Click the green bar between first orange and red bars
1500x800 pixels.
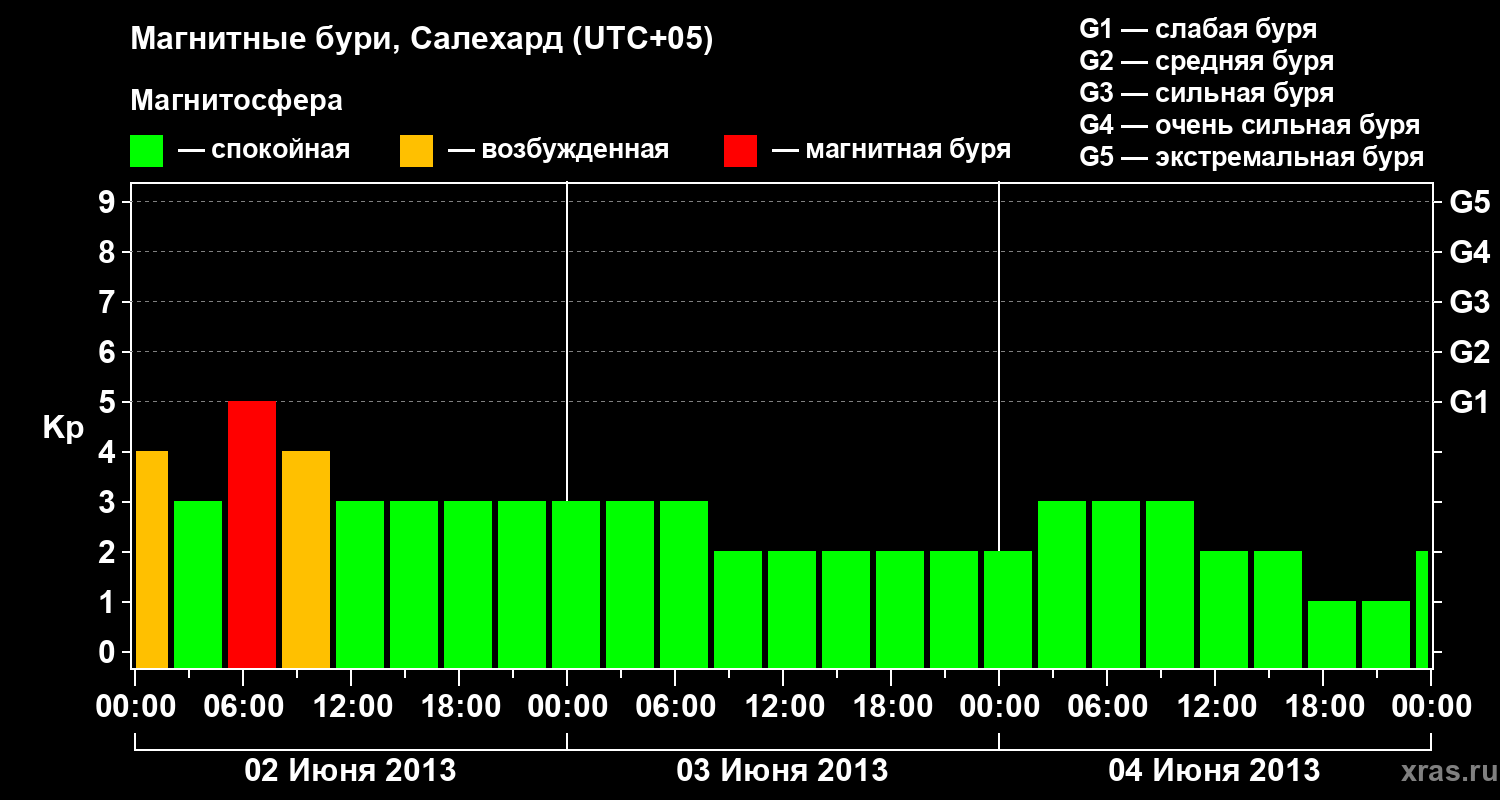pyautogui.click(x=198, y=584)
